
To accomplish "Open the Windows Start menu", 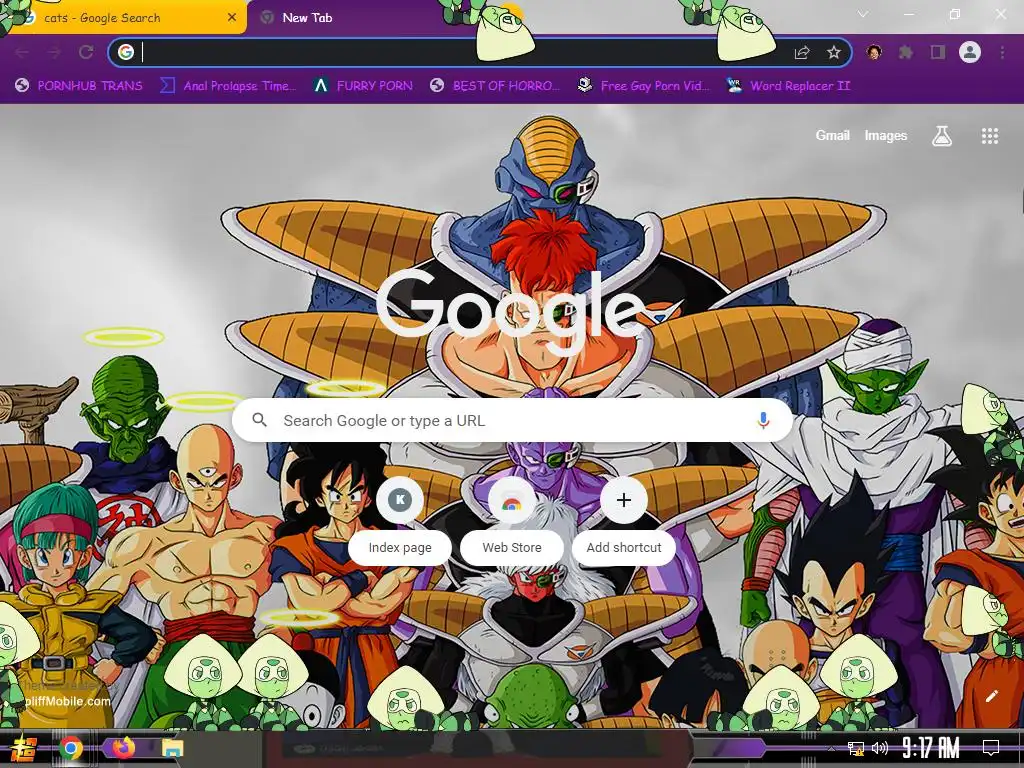I will (25, 748).
